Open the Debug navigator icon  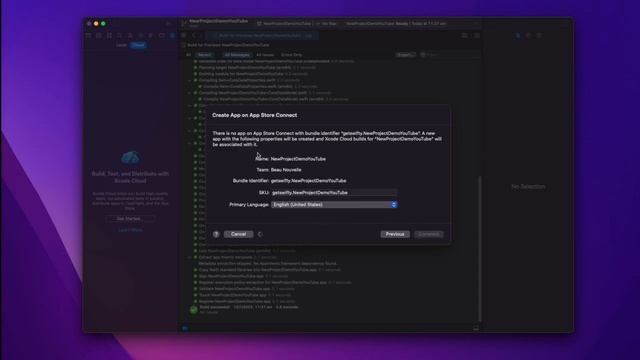tap(151, 36)
